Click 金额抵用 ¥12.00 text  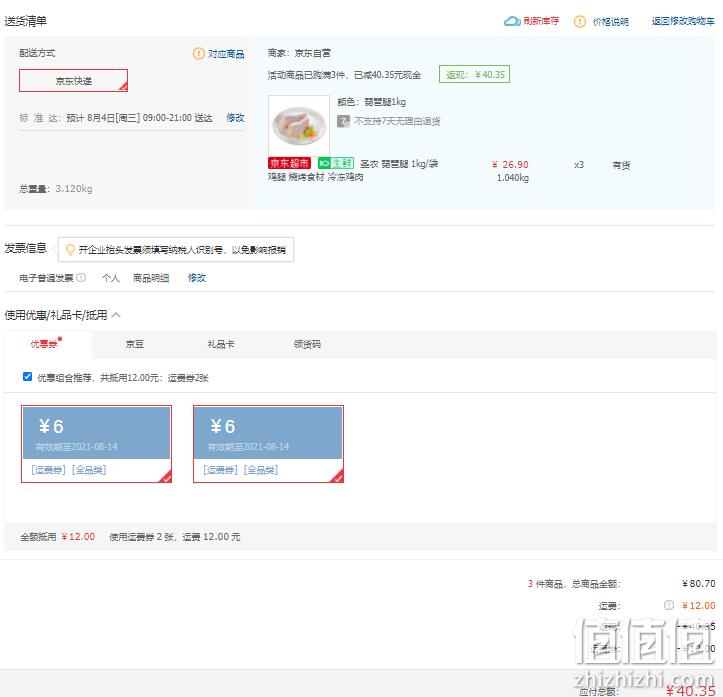58,537
